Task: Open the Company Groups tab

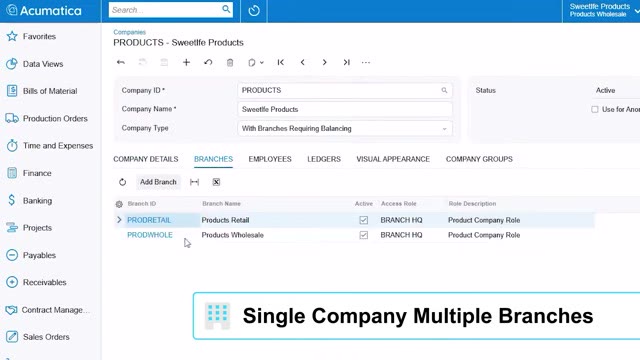Action: (x=479, y=159)
